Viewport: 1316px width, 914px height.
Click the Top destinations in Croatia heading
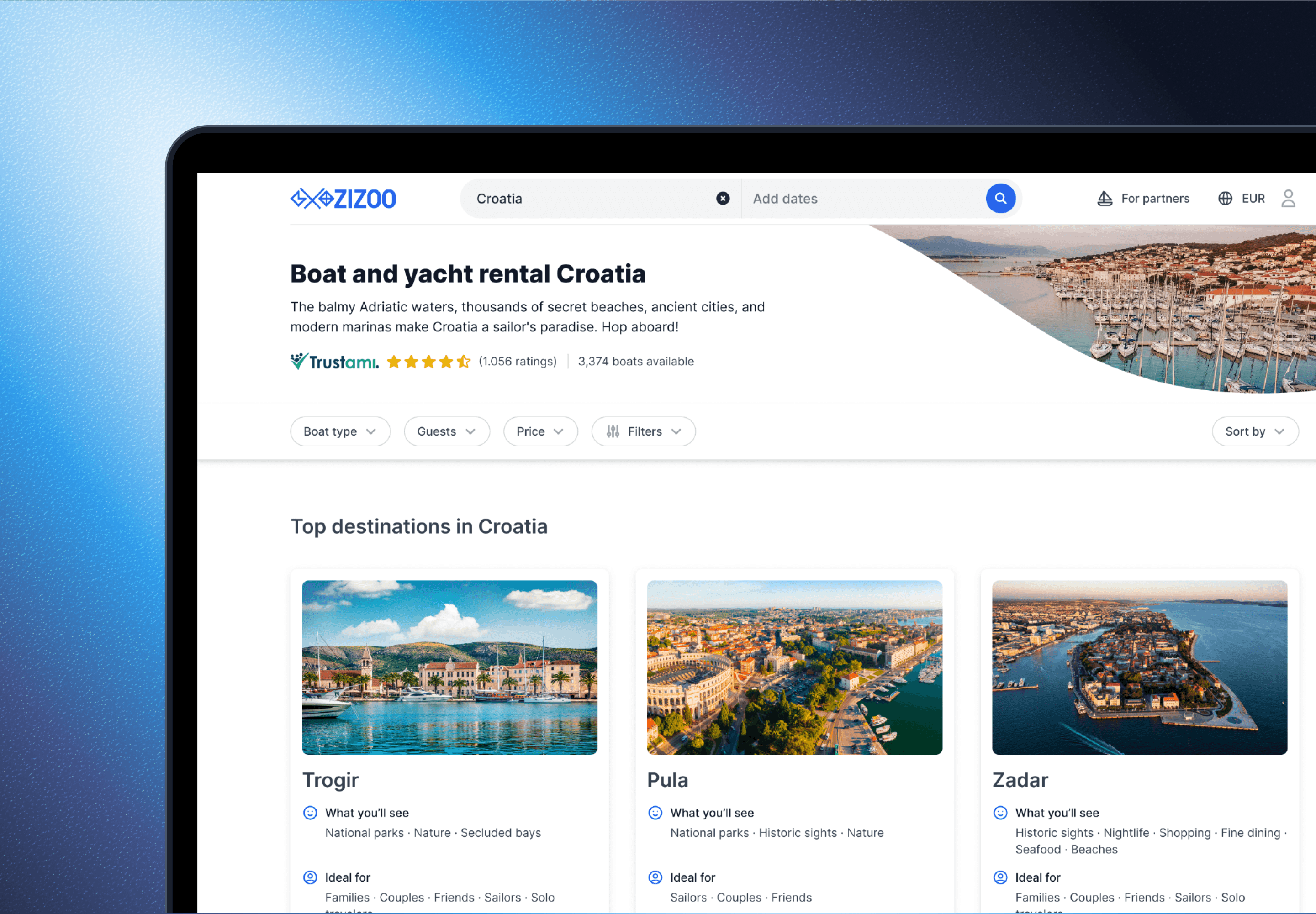tap(419, 526)
